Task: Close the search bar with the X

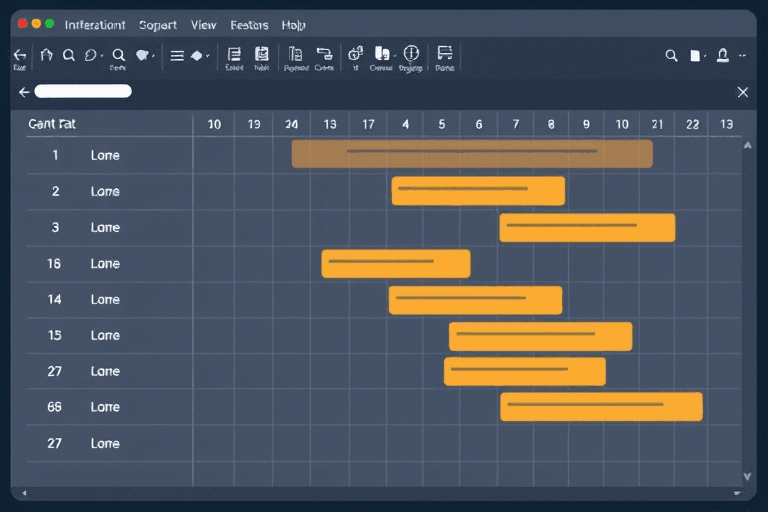Action: pyautogui.click(x=742, y=92)
